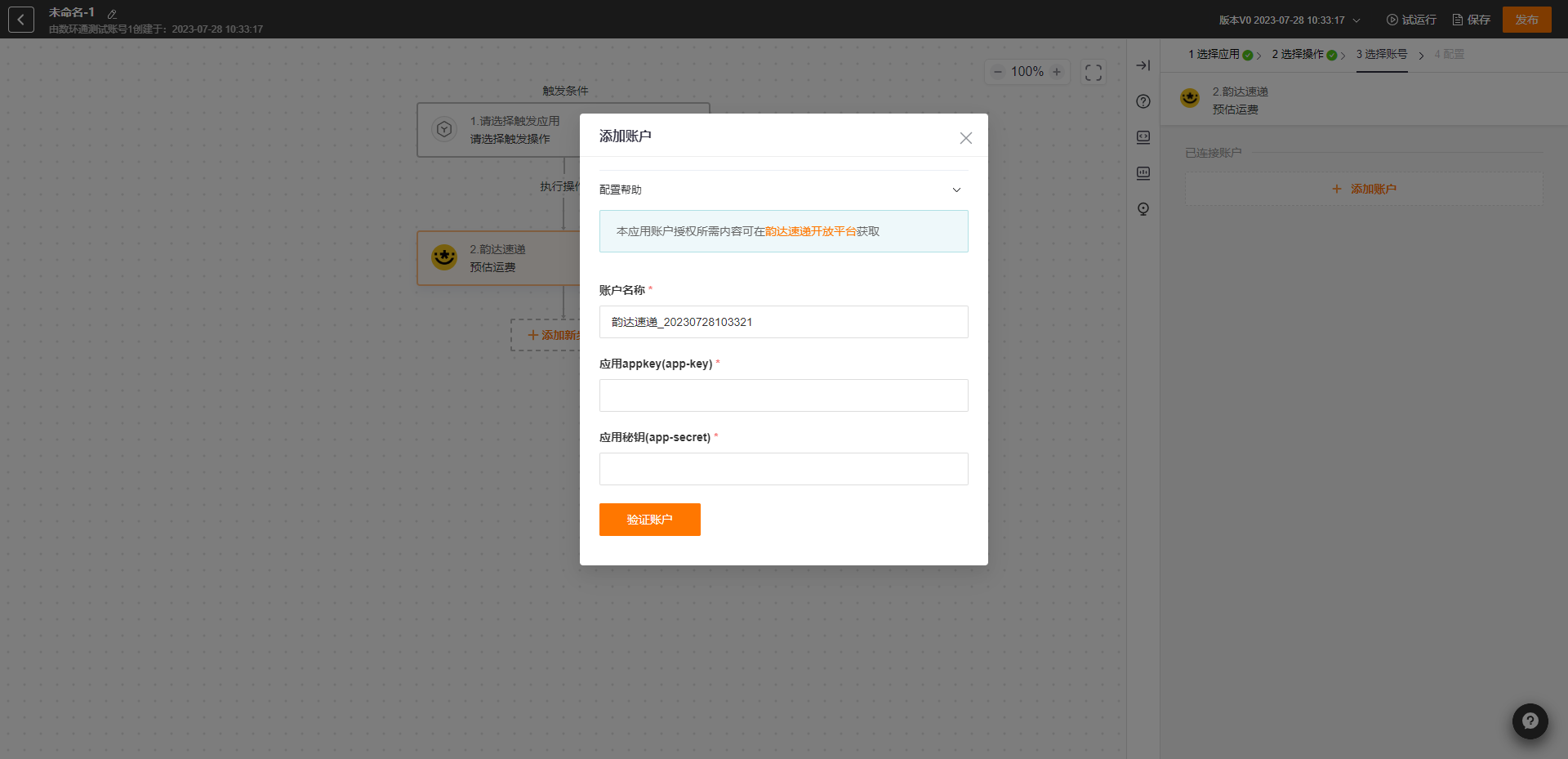Click the 发布 publish button
1568x759 pixels.
[x=1527, y=20]
